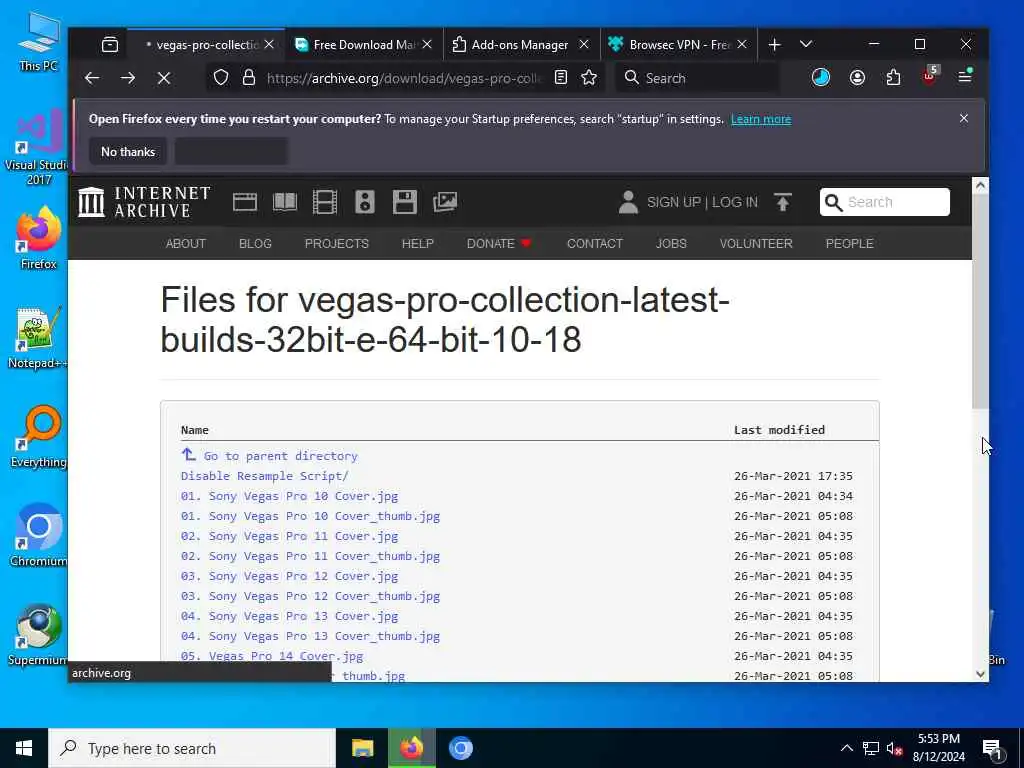The image size is (1024, 768).
Task: Open Internet Archive web icon
Action: tap(245, 202)
